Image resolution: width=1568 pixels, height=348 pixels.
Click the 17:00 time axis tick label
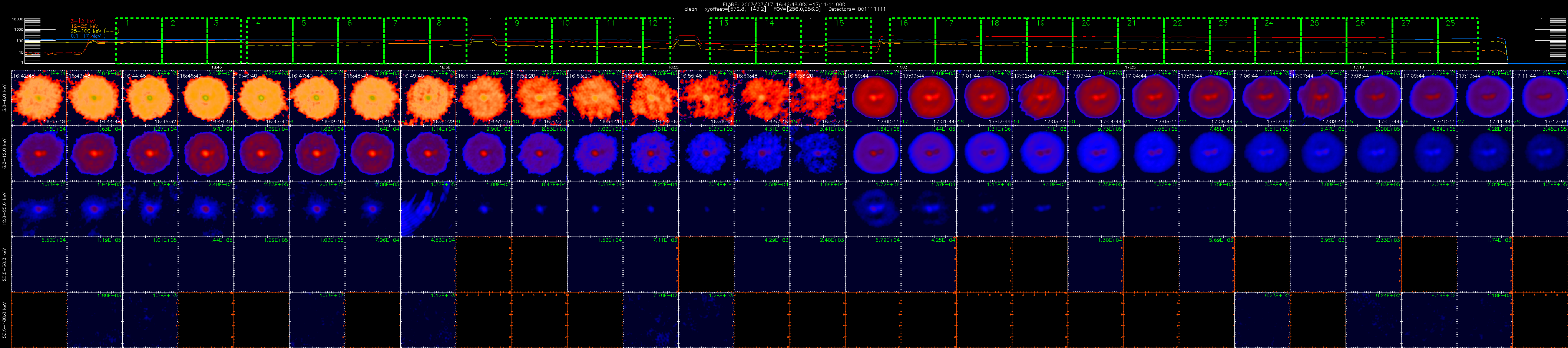tap(902, 67)
